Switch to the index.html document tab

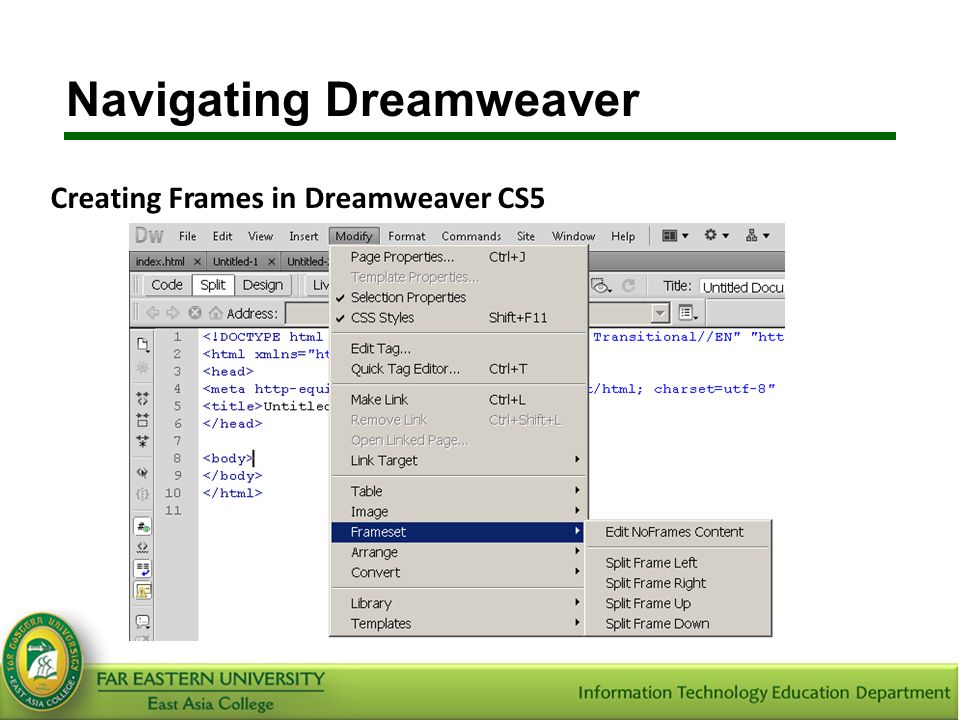click(x=160, y=261)
